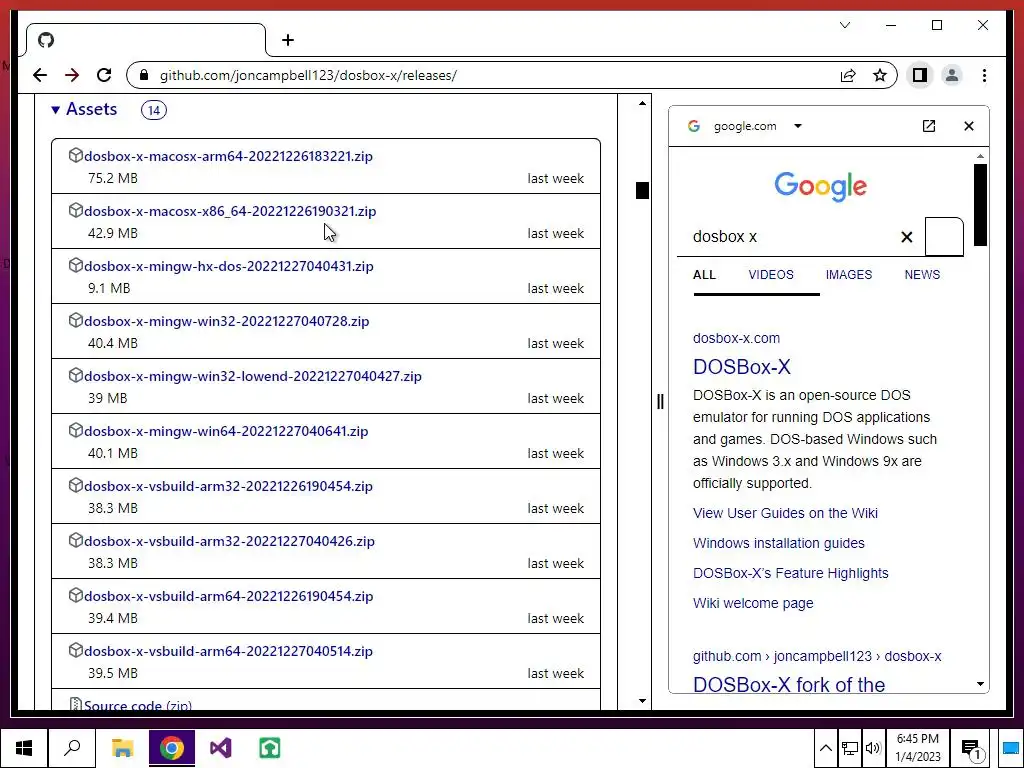Viewport: 1024px width, 768px height.
Task: Collapse the Assets section
Action: (x=84, y=109)
